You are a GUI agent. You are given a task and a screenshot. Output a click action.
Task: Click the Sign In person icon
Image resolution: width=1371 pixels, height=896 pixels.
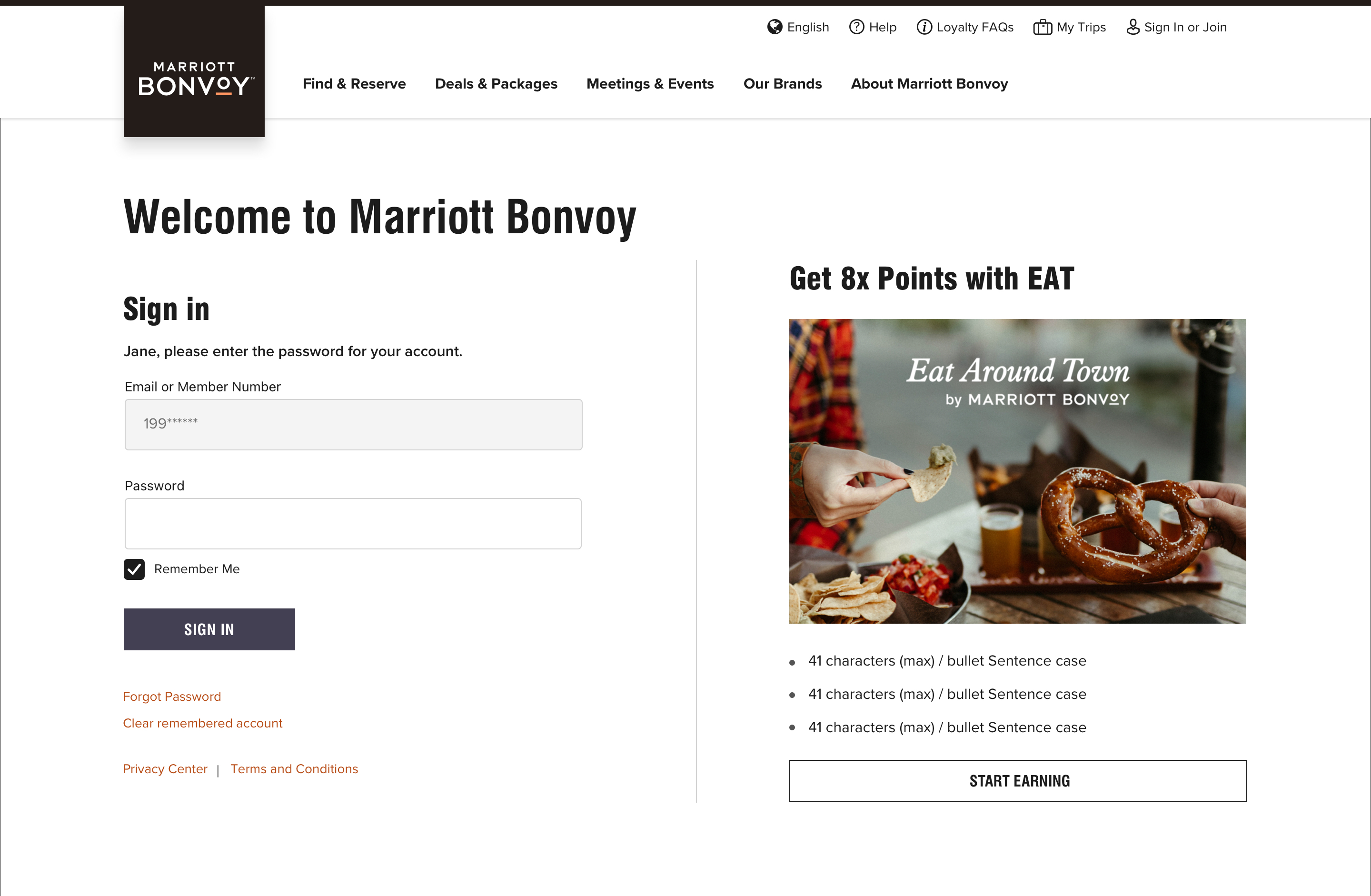pos(1133,27)
